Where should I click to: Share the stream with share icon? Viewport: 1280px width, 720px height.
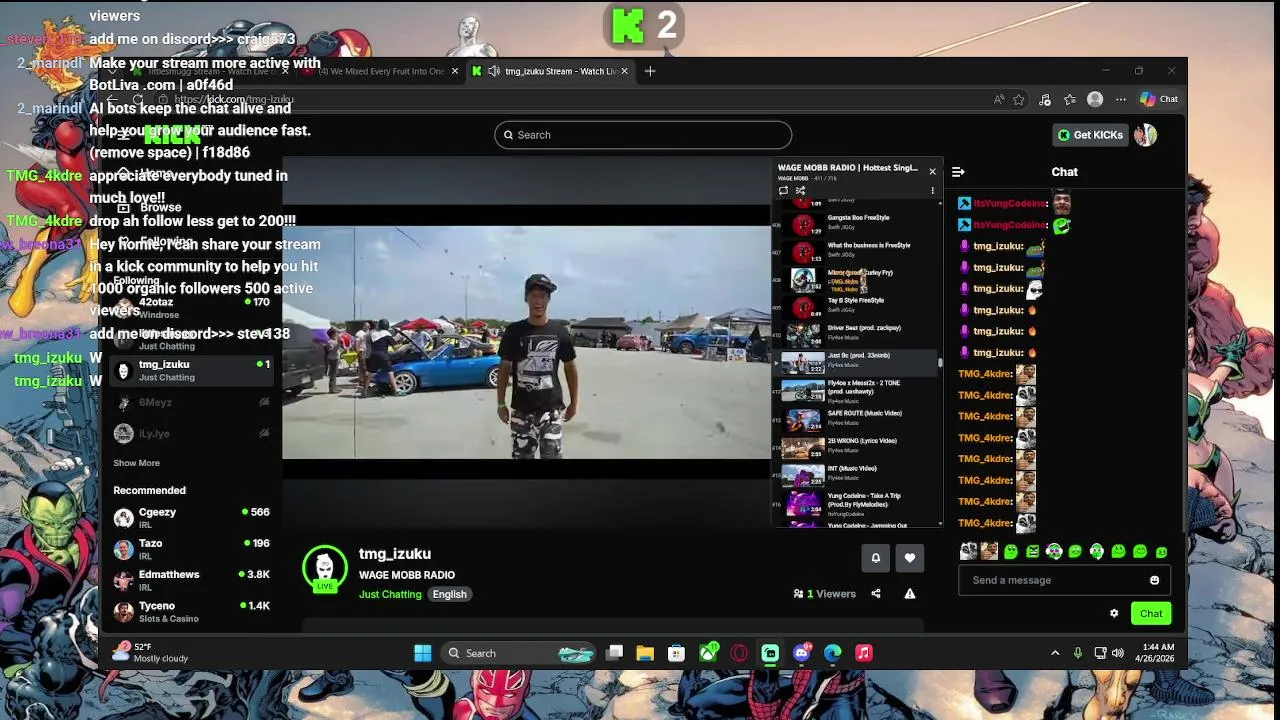(876, 594)
